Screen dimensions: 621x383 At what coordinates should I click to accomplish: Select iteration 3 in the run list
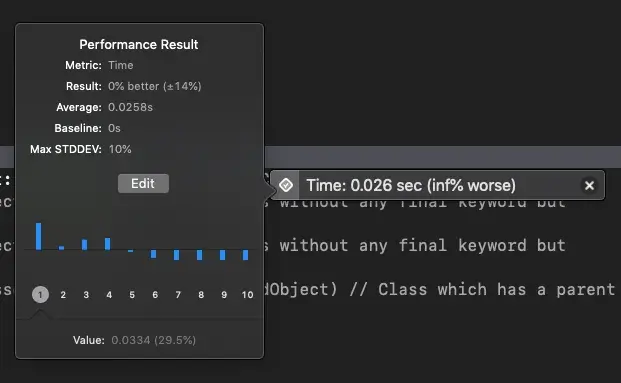tap(86, 295)
